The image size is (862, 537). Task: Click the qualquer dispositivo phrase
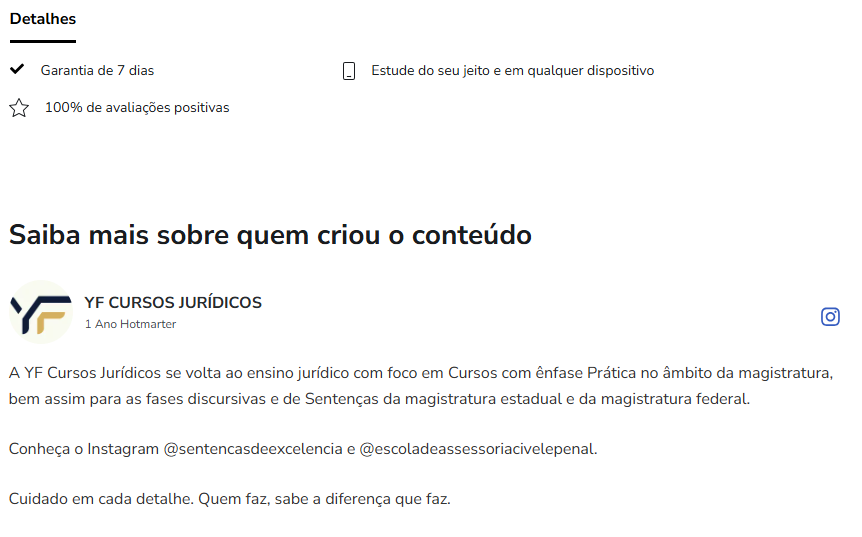click(x=590, y=70)
